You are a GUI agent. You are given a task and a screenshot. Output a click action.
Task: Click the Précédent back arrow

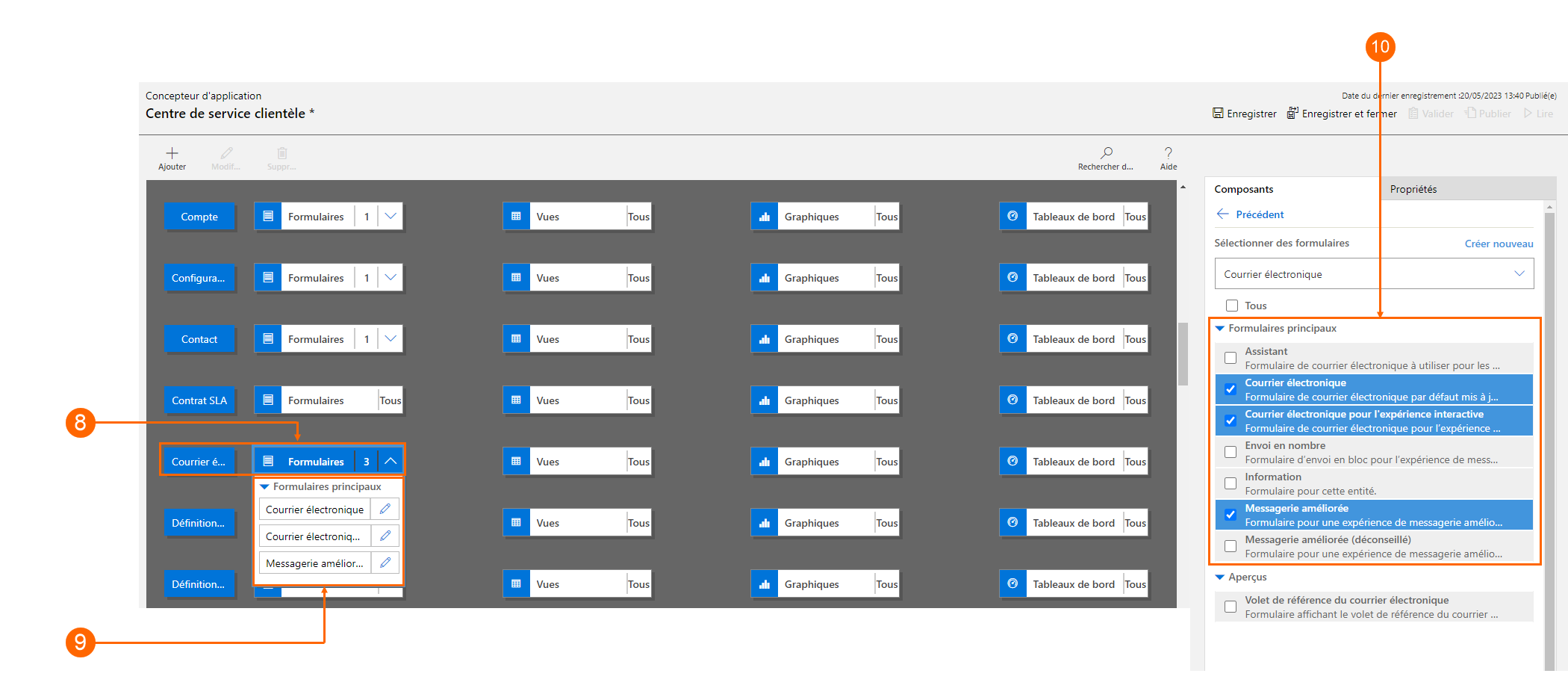[x=1222, y=214]
